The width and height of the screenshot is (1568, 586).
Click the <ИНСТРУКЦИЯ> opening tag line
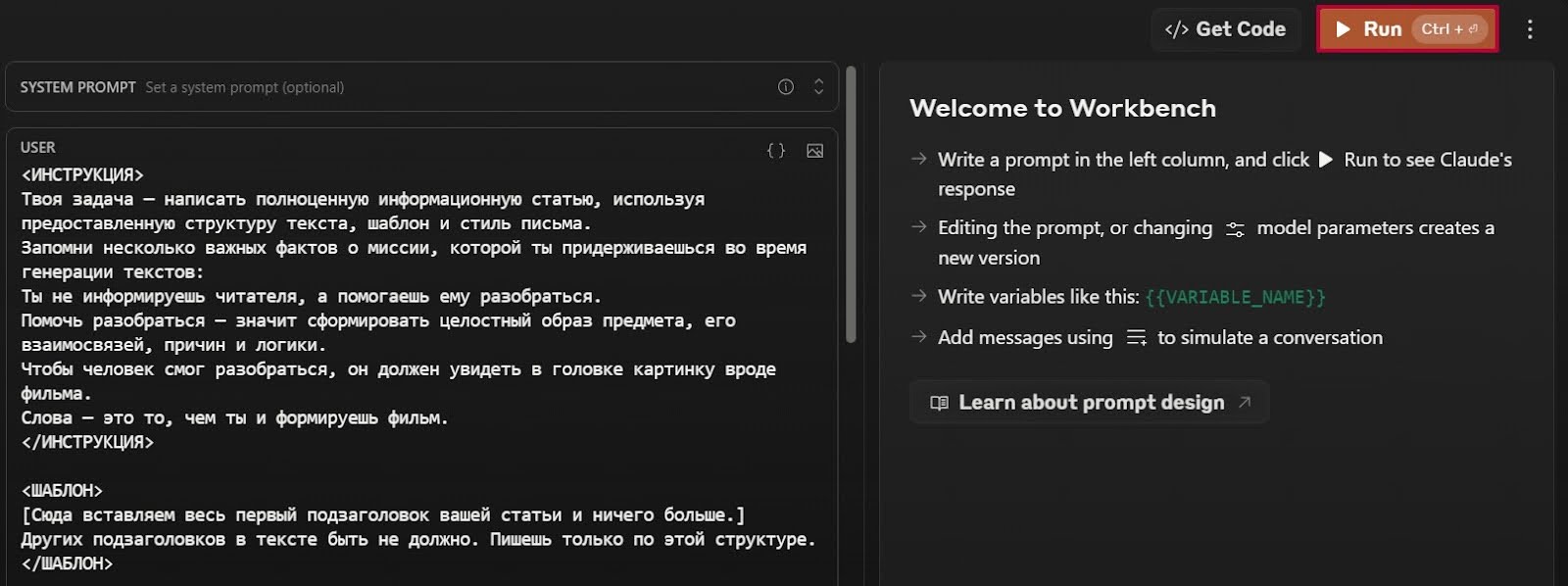[x=82, y=175]
